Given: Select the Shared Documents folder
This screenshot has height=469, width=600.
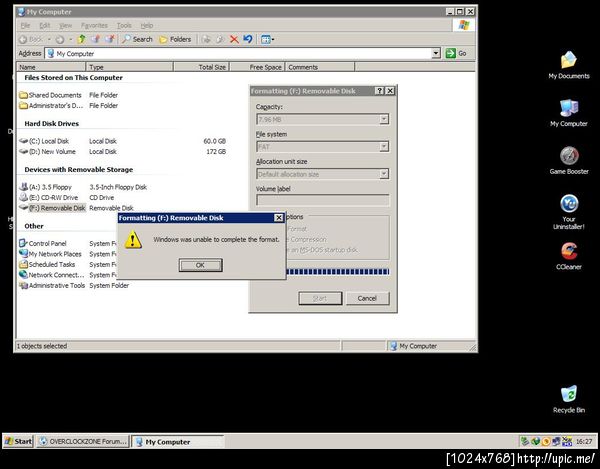Looking at the screenshot, I should (51, 95).
